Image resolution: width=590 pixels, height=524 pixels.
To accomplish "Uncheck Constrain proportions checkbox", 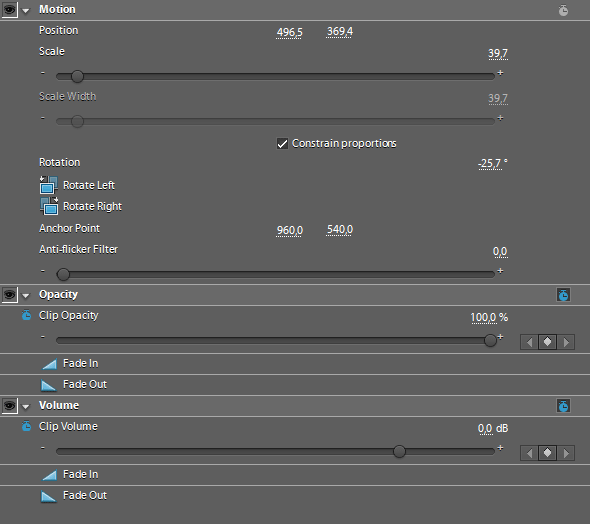I will click(282, 143).
